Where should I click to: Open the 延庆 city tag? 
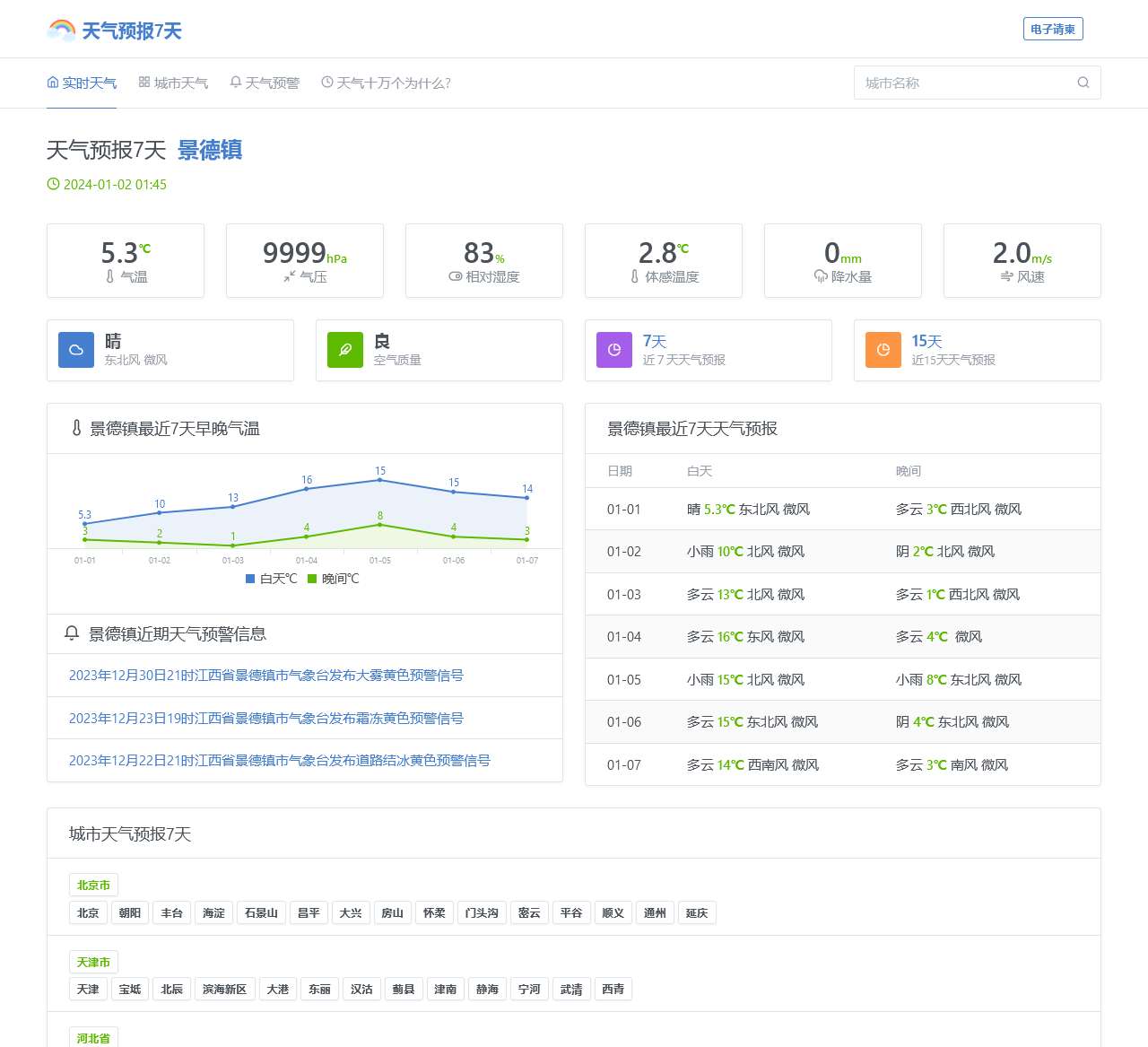pos(697,912)
